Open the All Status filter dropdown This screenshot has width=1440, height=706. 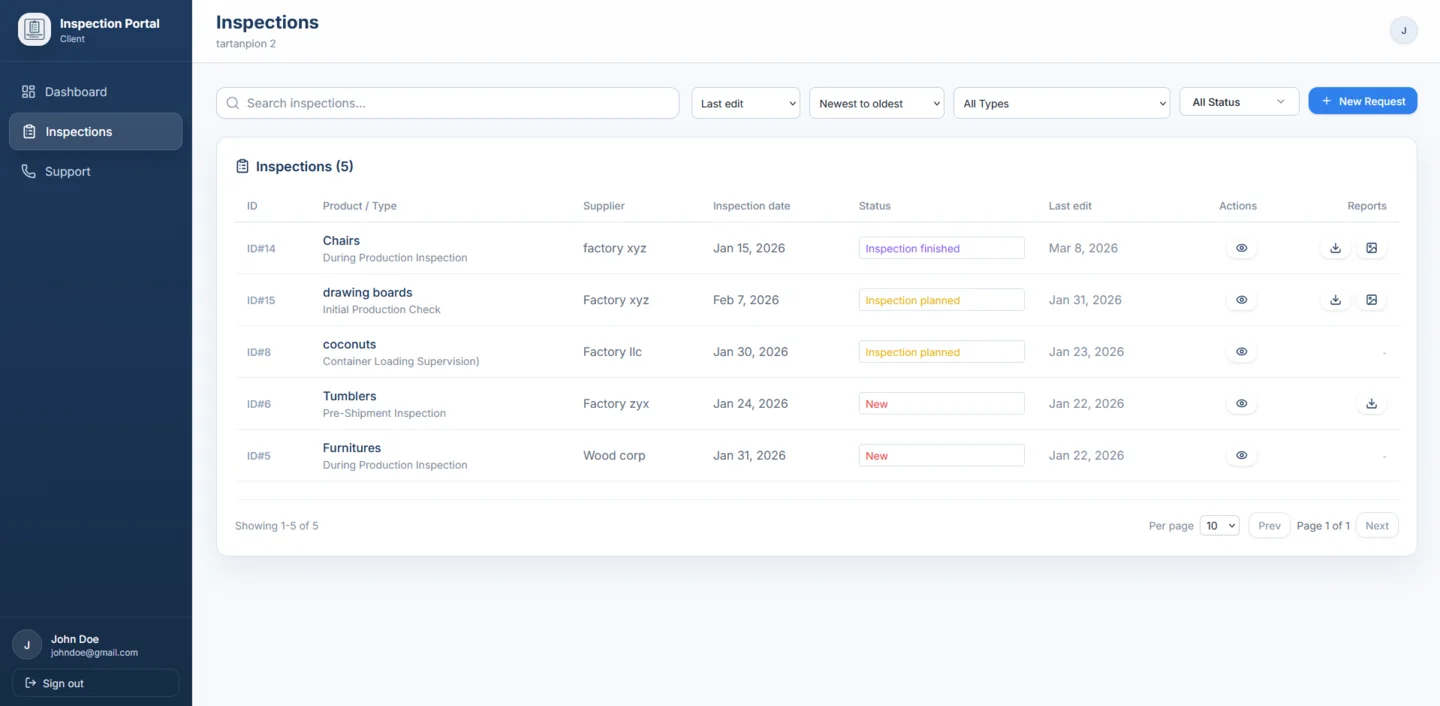1238,102
